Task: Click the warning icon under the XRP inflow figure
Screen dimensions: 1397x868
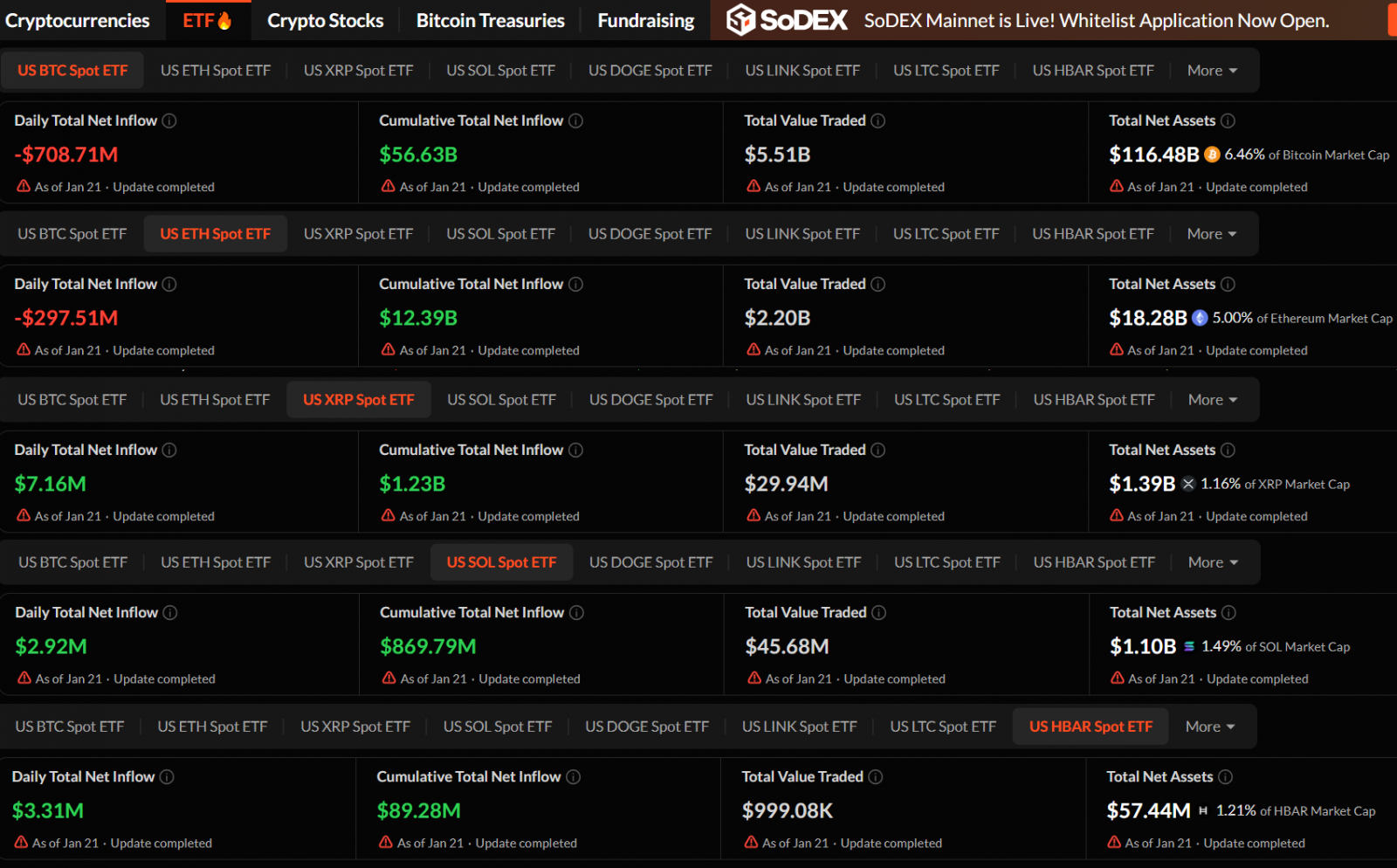Action: [x=24, y=516]
